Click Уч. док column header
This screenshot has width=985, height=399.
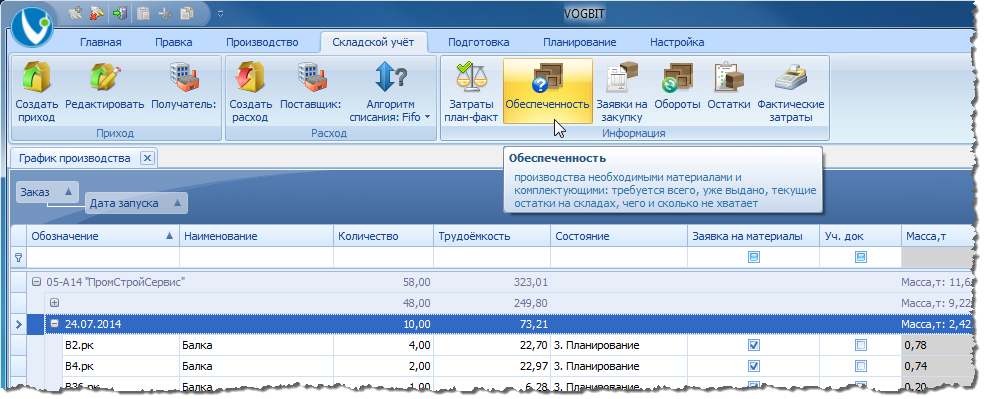point(860,236)
